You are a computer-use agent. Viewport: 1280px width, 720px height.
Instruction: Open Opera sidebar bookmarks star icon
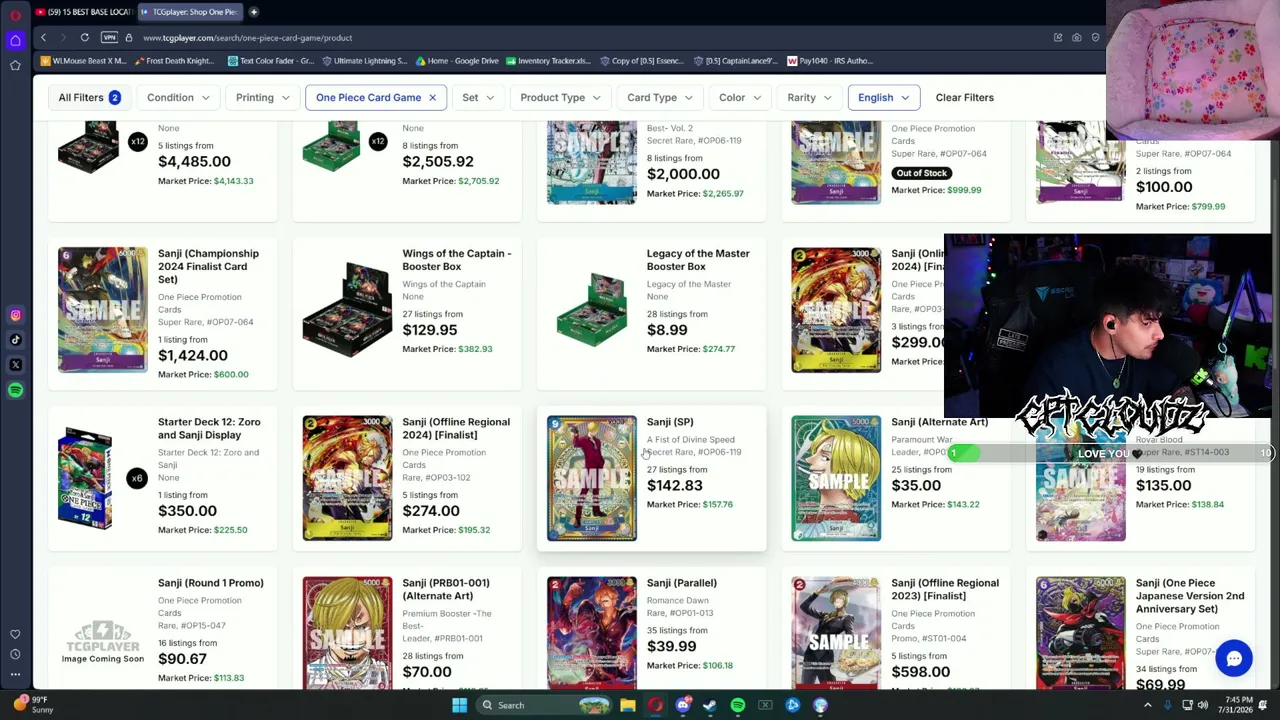15,65
